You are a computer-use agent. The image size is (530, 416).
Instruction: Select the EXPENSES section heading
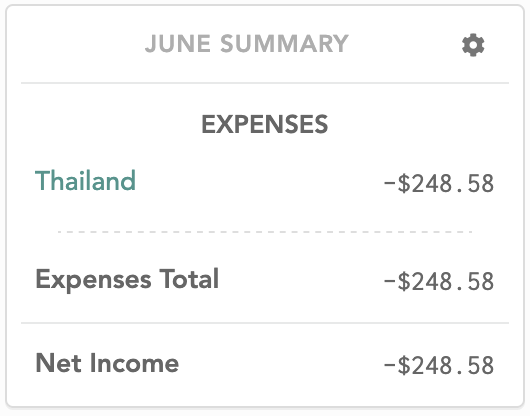tap(265, 124)
